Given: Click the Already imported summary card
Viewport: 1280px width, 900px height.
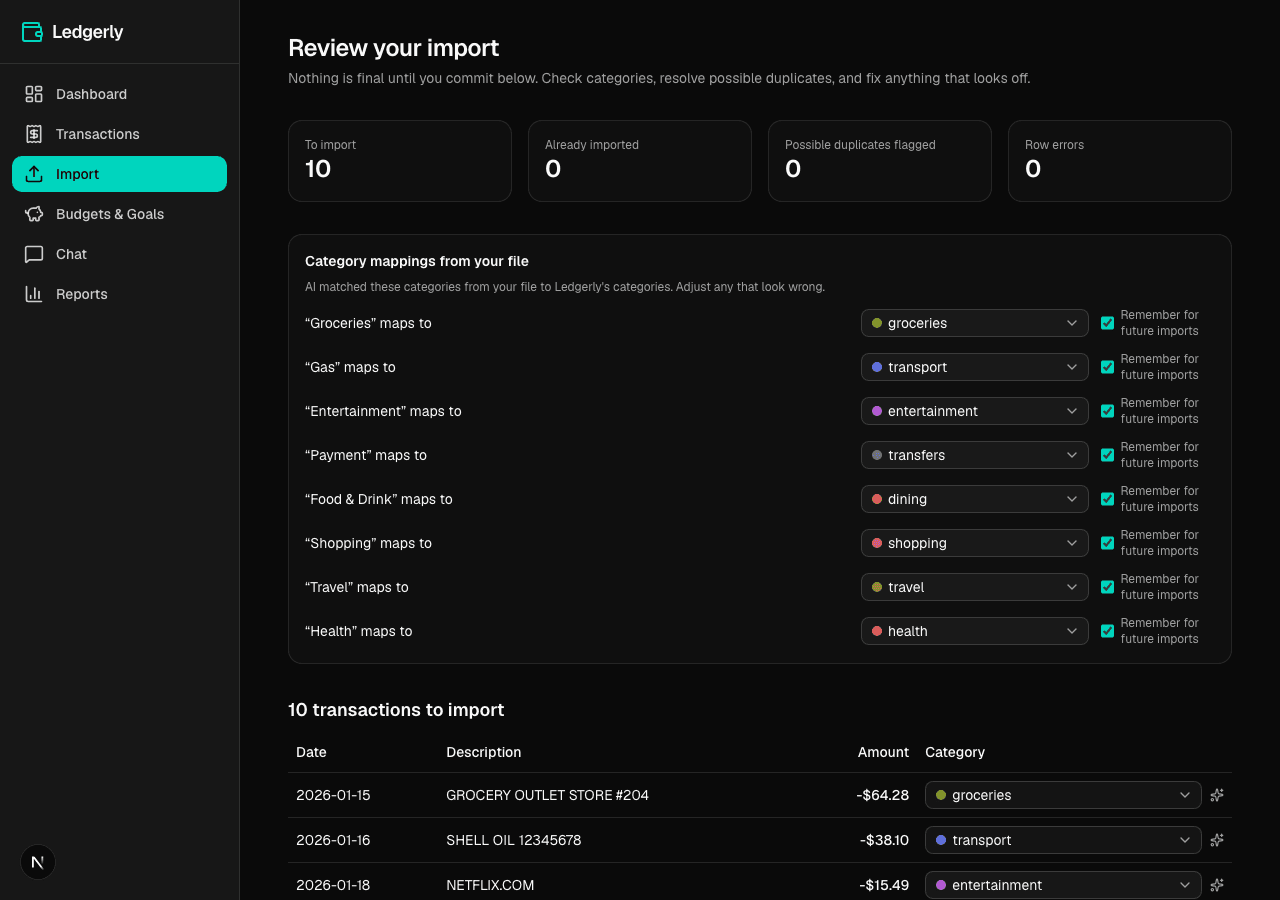Looking at the screenshot, I should point(640,161).
